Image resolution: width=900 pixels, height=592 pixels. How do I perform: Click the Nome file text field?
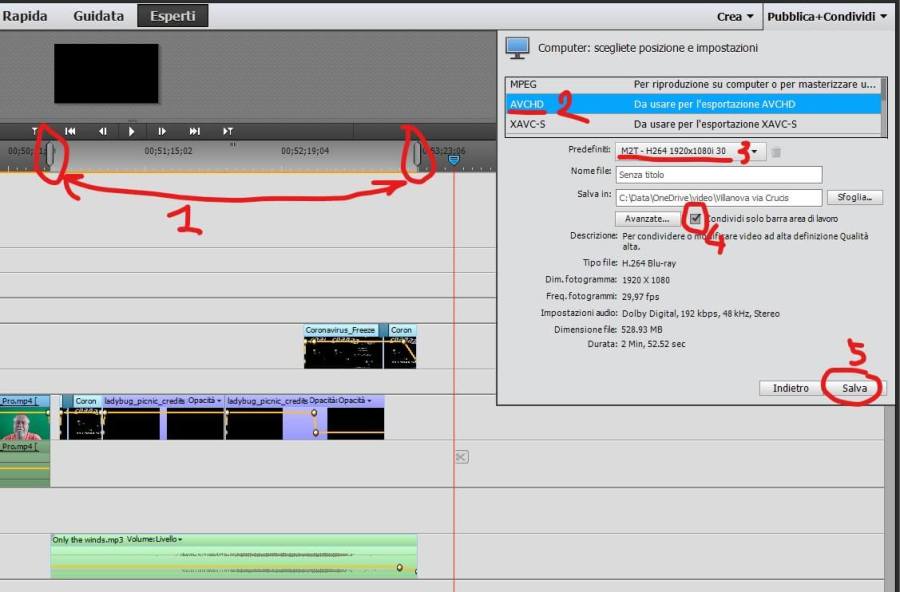click(718, 174)
